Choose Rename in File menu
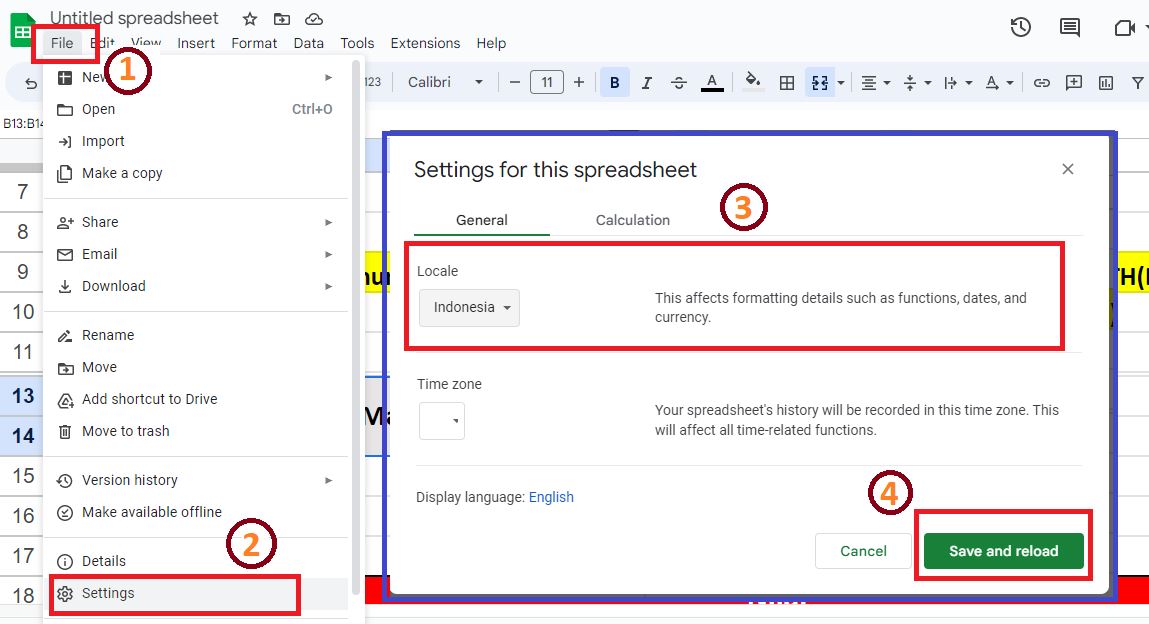Viewport: 1149px width, 624px height. pyautogui.click(x=196, y=335)
